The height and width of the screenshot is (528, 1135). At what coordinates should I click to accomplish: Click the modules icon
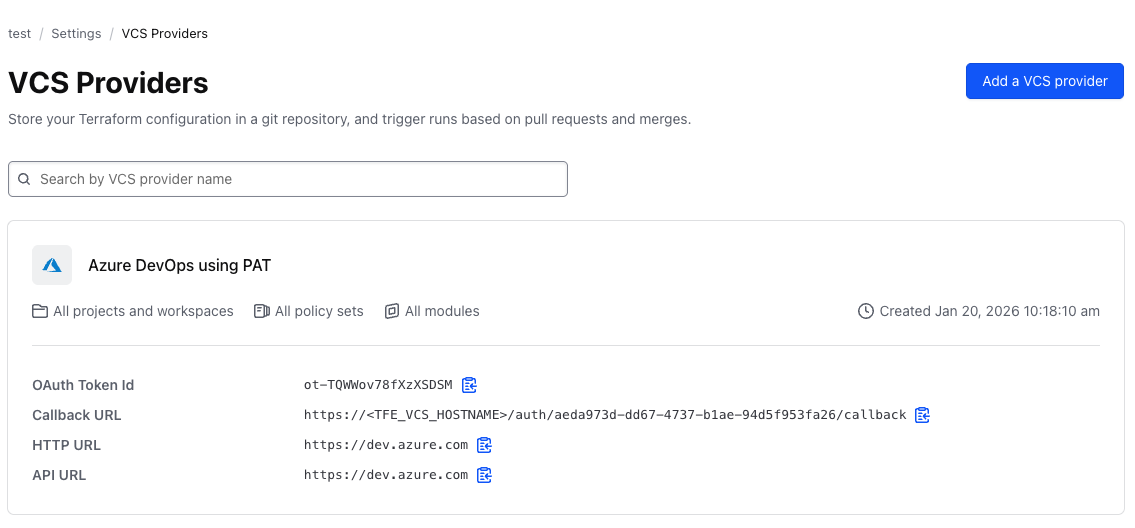392,311
